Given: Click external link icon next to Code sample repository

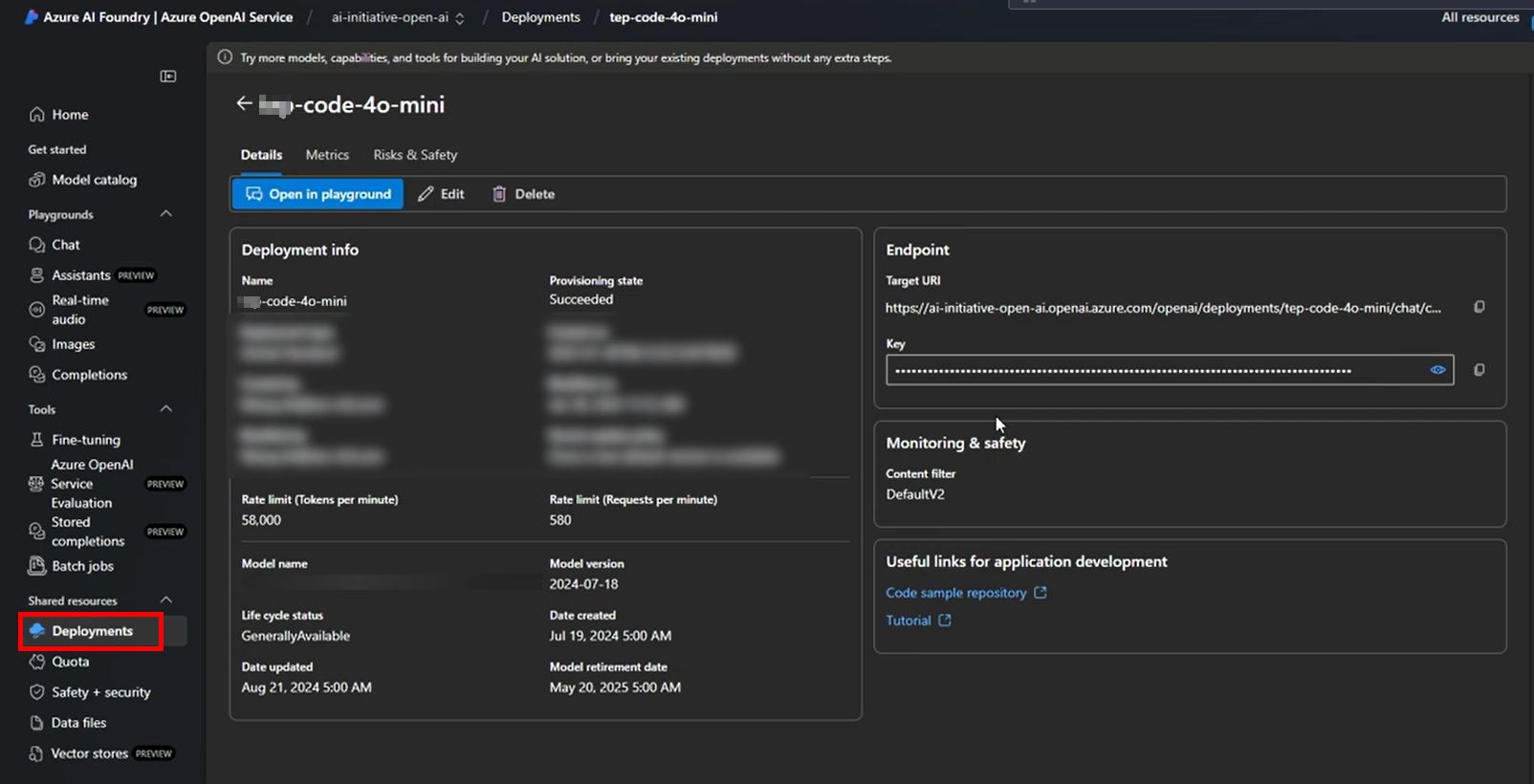Looking at the screenshot, I should 1041,593.
